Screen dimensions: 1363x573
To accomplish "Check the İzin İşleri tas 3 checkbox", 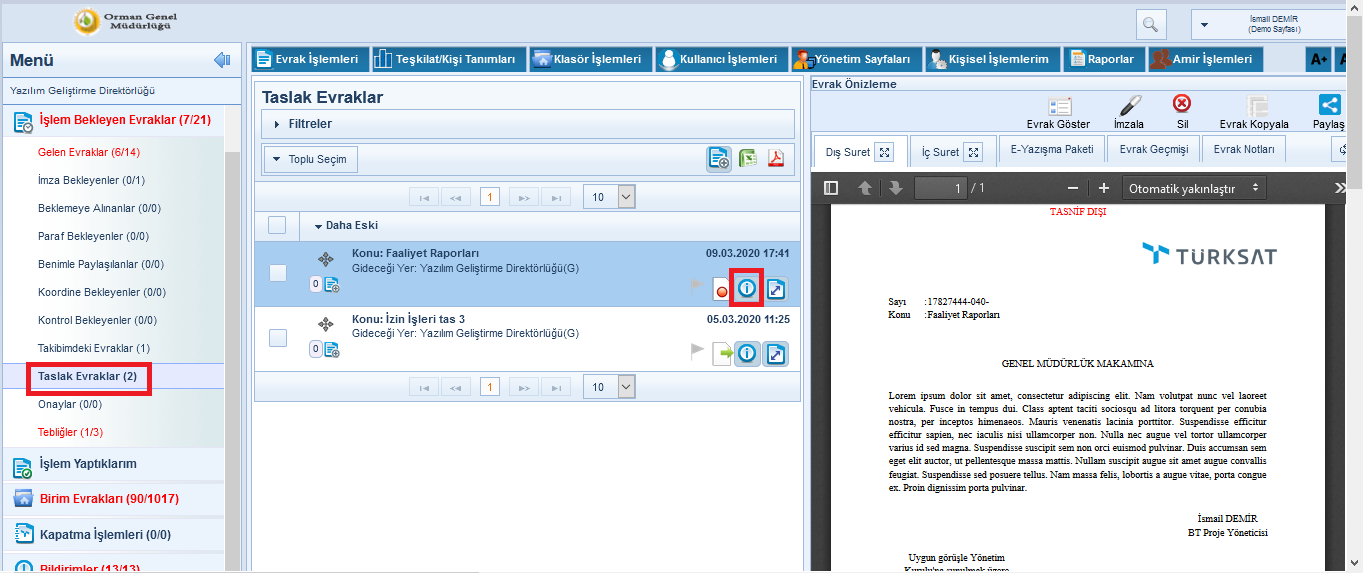I will (278, 338).
